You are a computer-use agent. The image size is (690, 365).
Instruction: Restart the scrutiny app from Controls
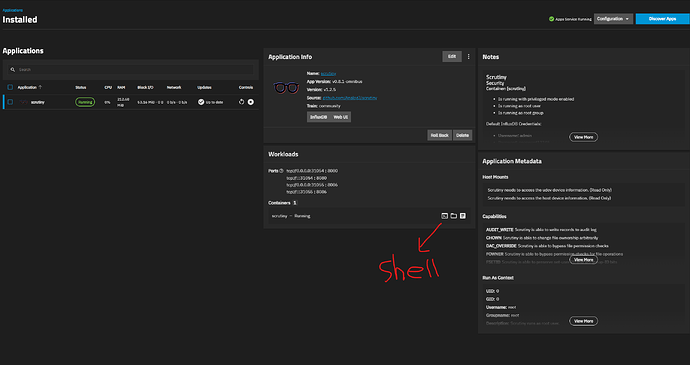(x=241, y=102)
